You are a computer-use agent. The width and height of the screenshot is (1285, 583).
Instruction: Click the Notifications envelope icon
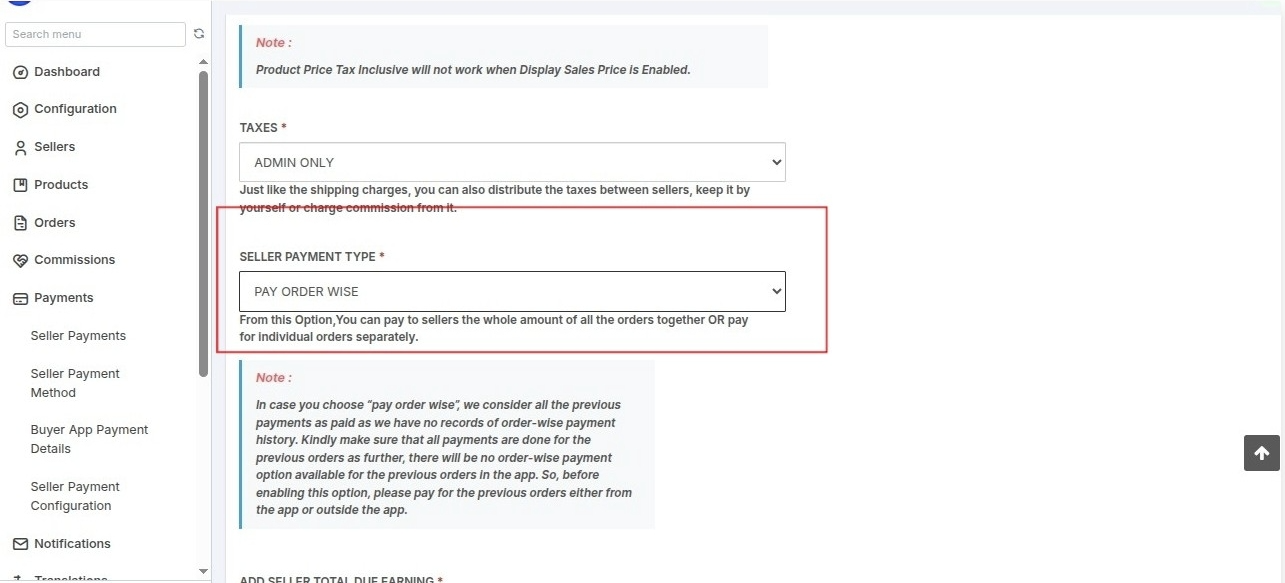coord(20,544)
